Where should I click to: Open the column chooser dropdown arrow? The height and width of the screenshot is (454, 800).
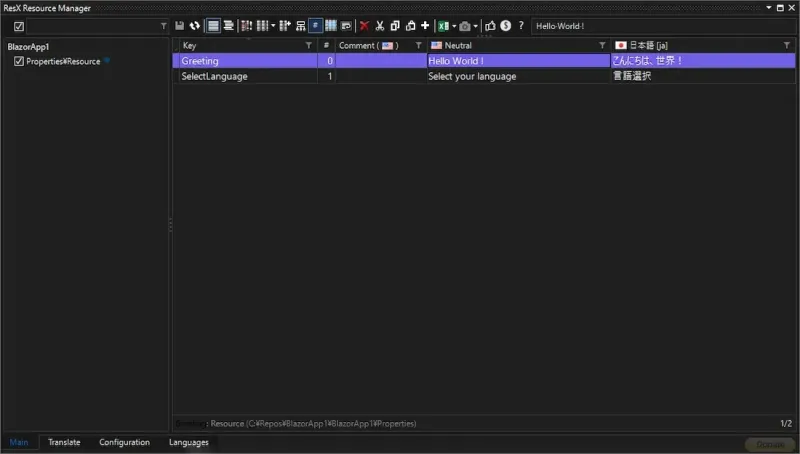tap(273, 26)
